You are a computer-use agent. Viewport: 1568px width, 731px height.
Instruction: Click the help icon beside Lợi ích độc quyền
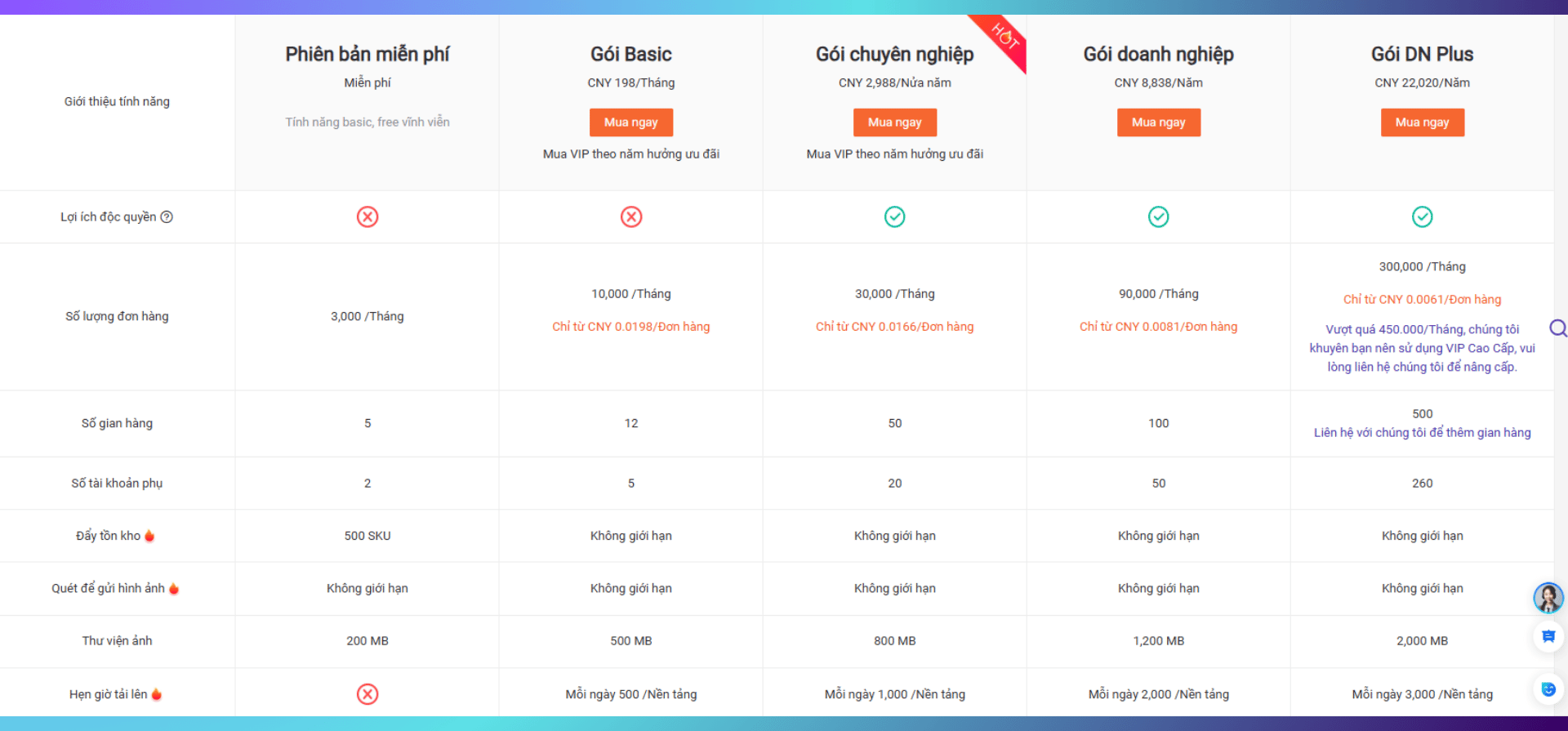tap(167, 217)
